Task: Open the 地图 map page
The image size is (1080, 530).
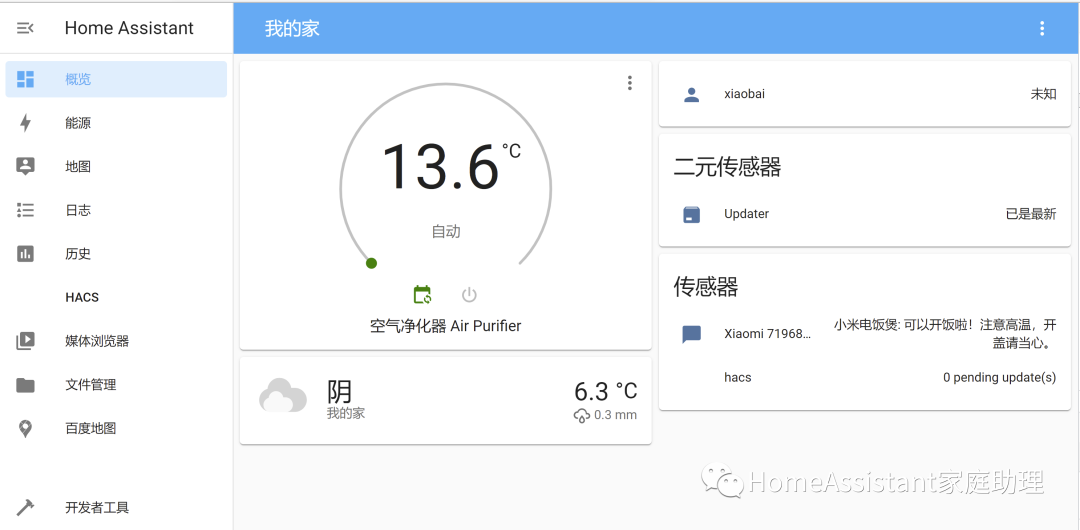Action: [78, 167]
